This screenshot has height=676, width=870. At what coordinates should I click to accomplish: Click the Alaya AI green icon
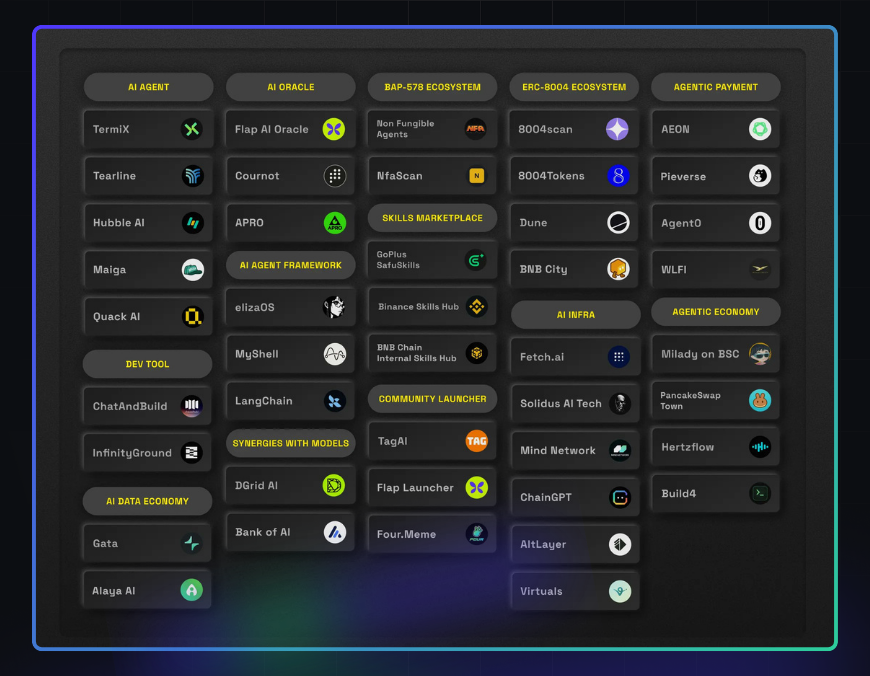tap(191, 590)
